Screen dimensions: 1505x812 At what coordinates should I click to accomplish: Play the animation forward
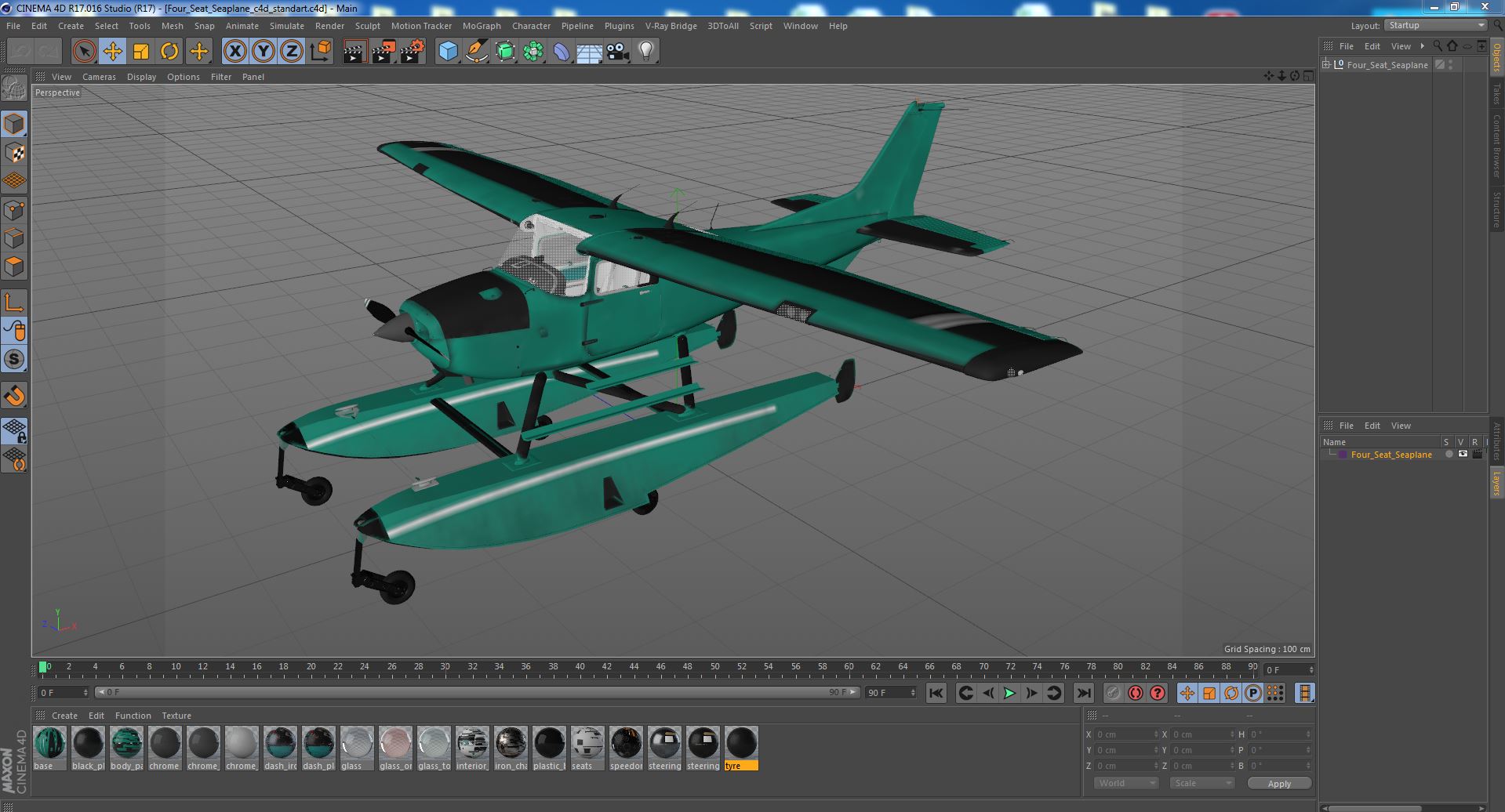(1009, 693)
